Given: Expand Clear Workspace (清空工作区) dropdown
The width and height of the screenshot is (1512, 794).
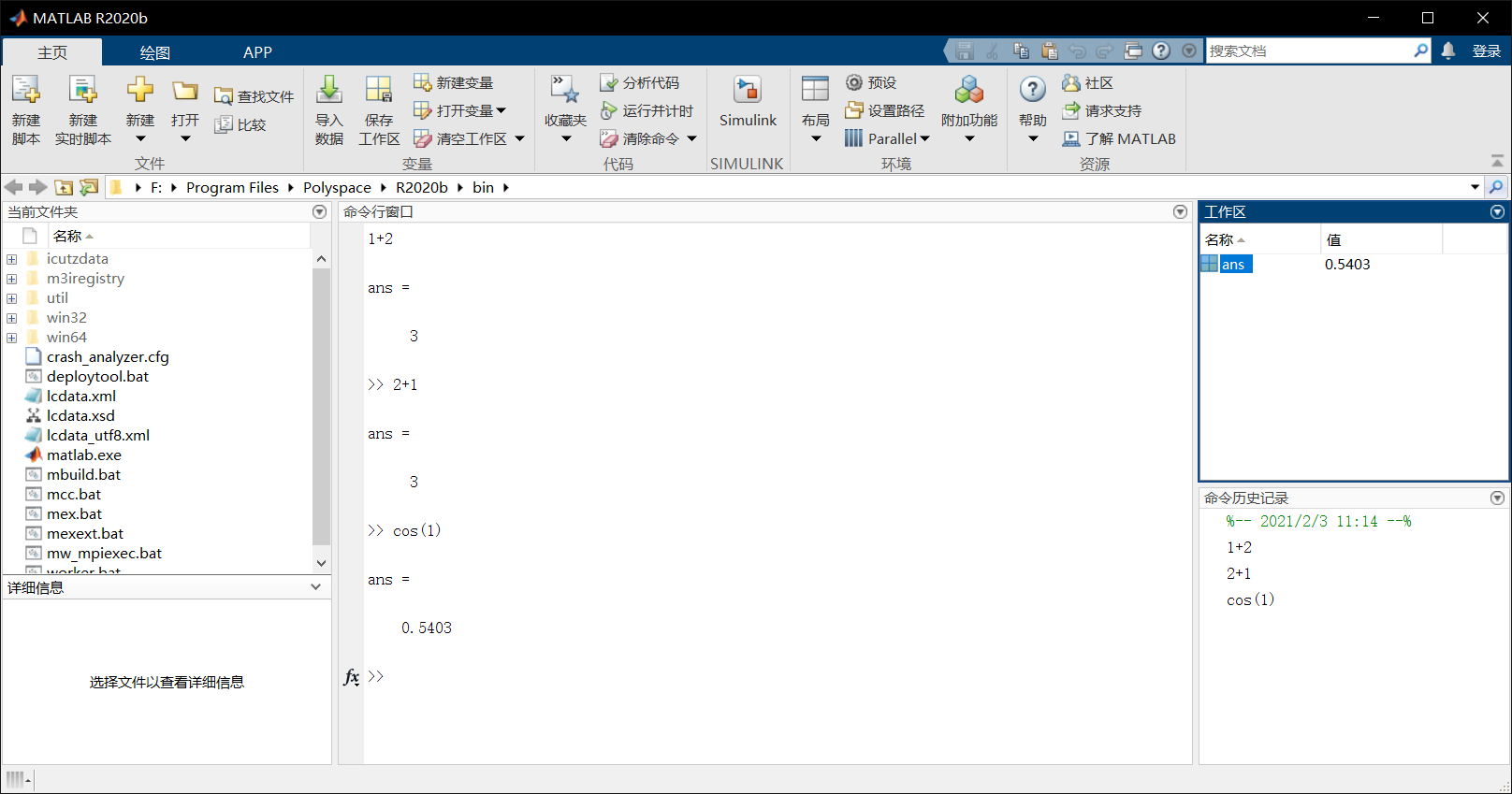Looking at the screenshot, I should (x=520, y=138).
